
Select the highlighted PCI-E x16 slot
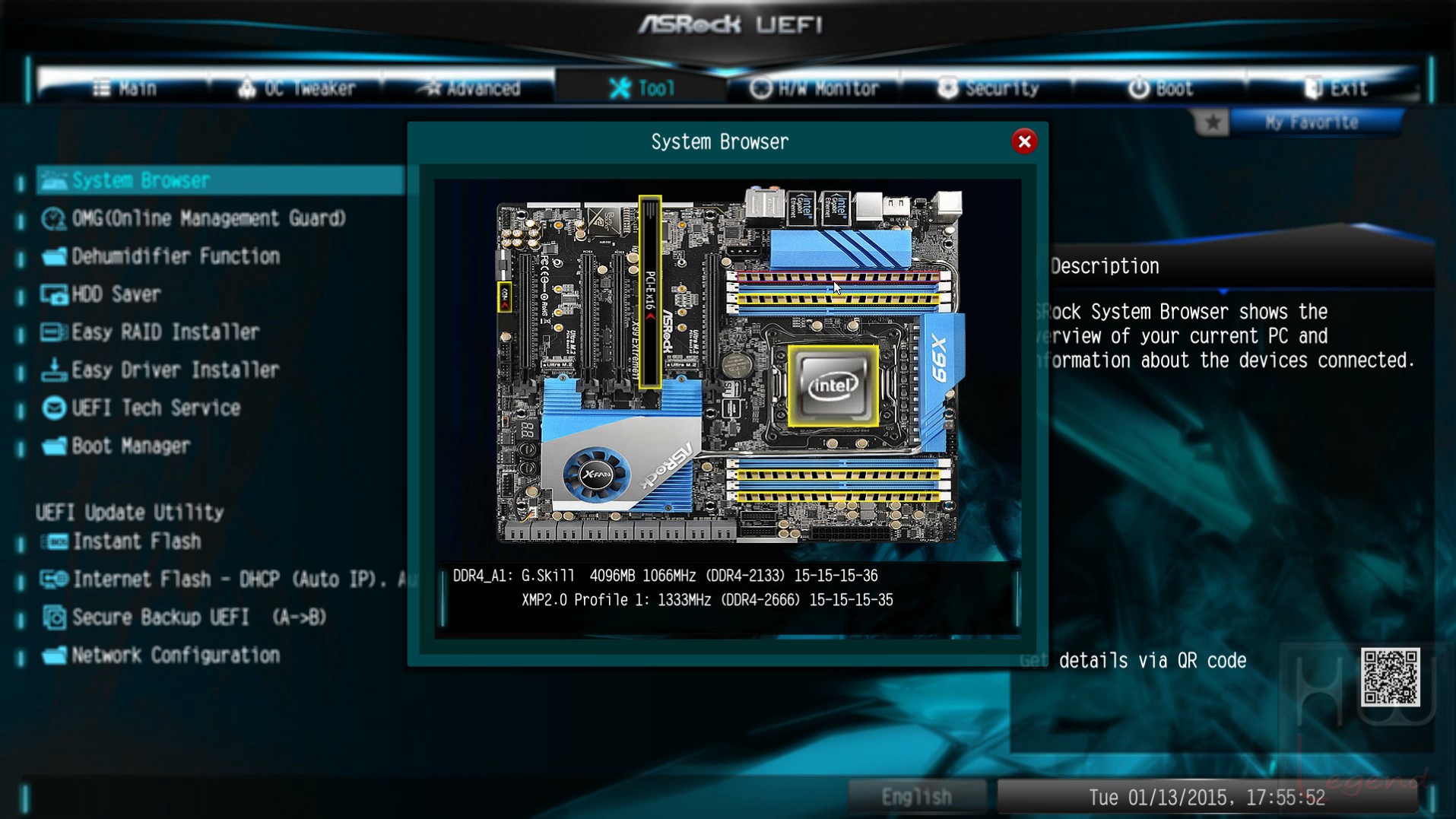pos(649,292)
